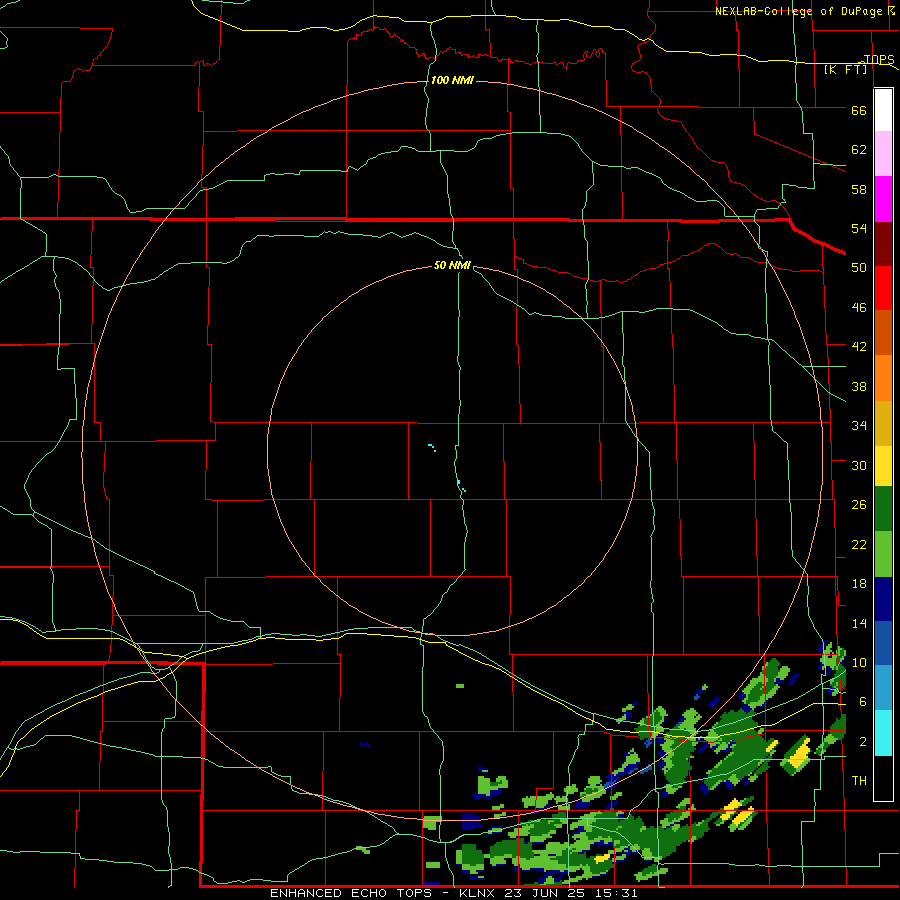Click the "NEXLAB-College of DuPage" header text
Screen dimensions: 900x900
[x=798, y=11]
